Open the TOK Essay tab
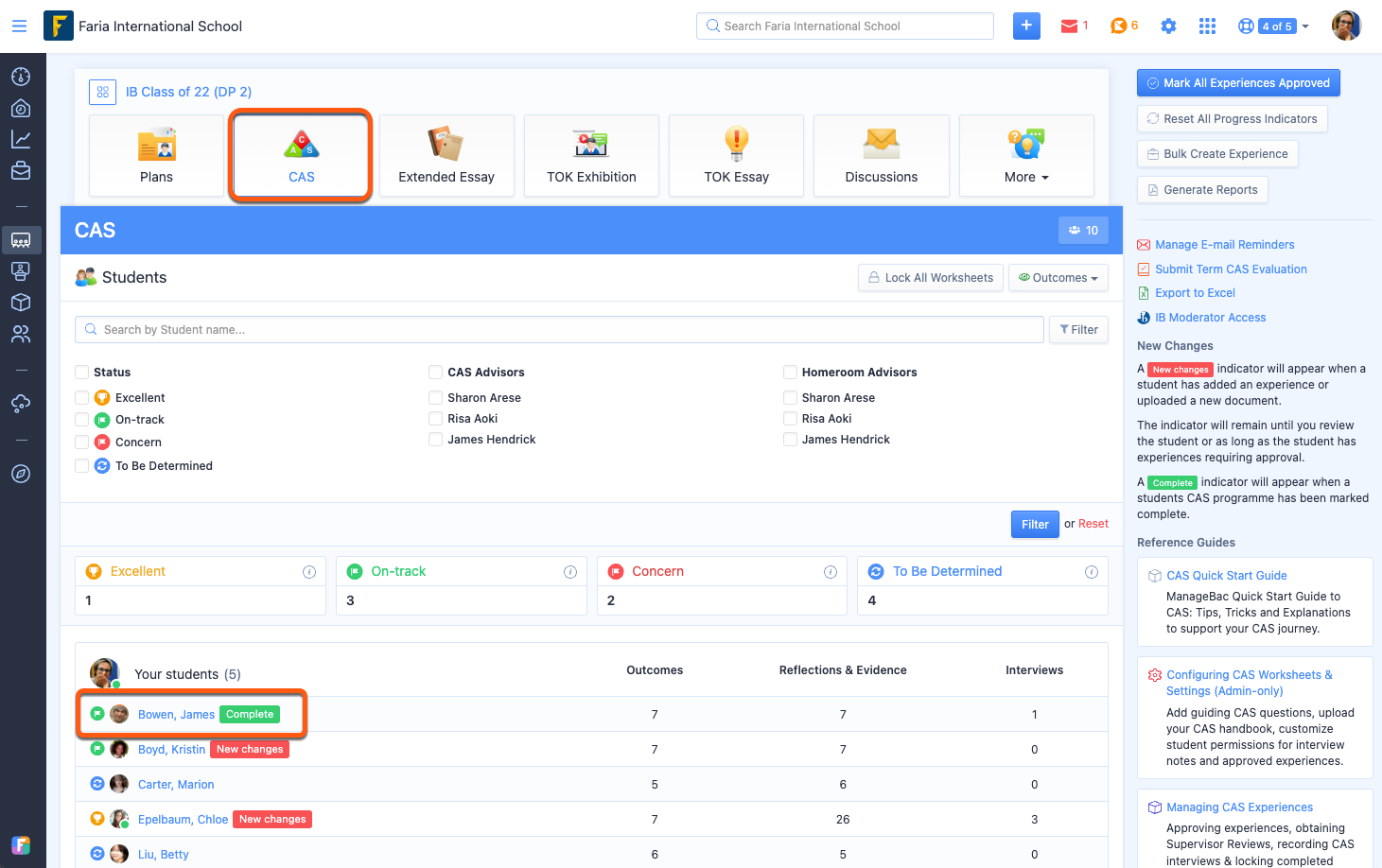The image size is (1382, 868). pyautogui.click(x=737, y=156)
